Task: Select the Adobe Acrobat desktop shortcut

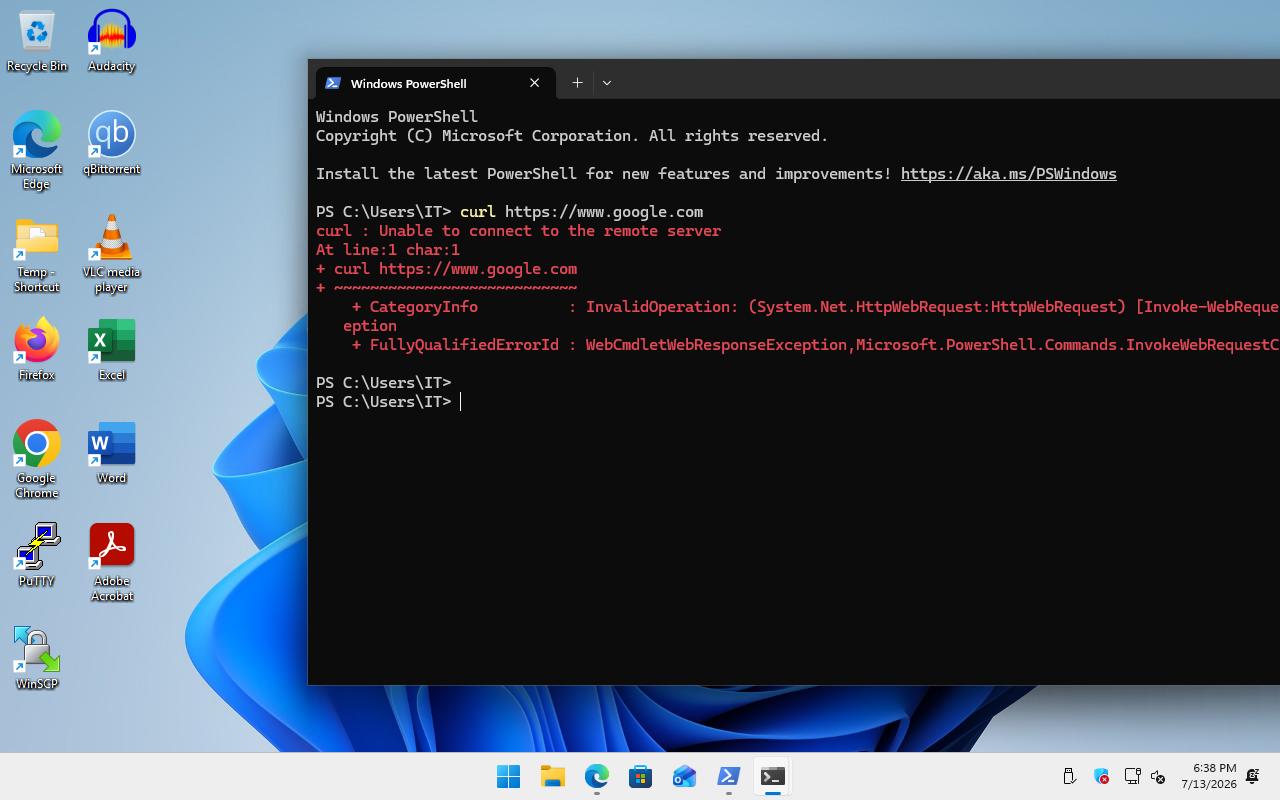Action: (x=112, y=562)
